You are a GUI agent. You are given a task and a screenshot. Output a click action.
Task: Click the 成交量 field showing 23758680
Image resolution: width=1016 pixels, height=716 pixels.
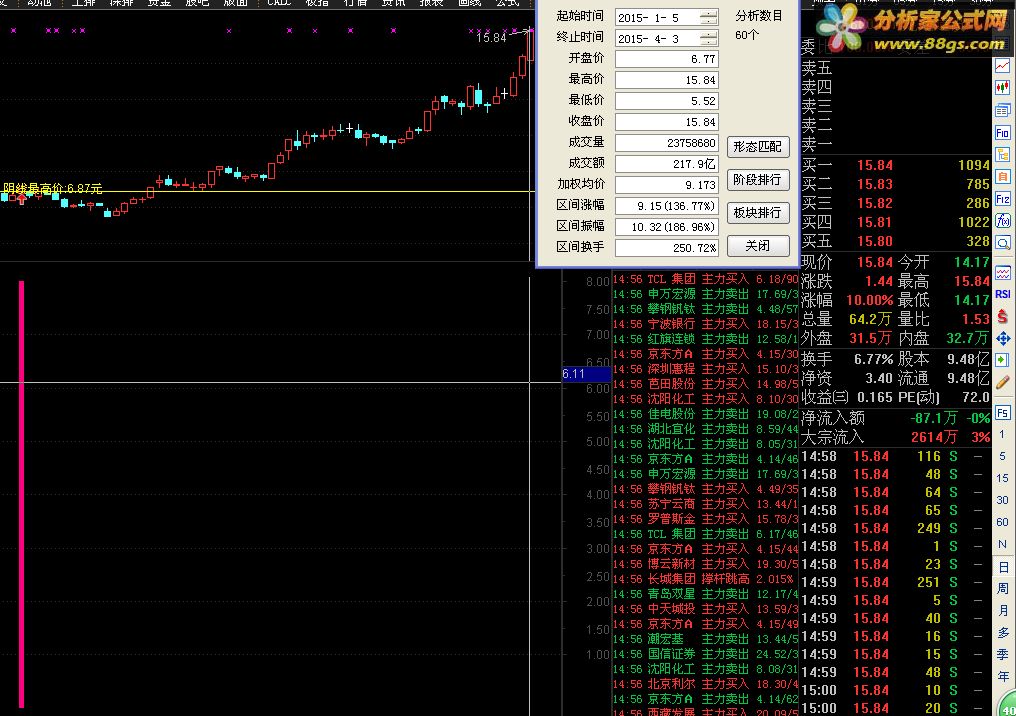[x=667, y=143]
